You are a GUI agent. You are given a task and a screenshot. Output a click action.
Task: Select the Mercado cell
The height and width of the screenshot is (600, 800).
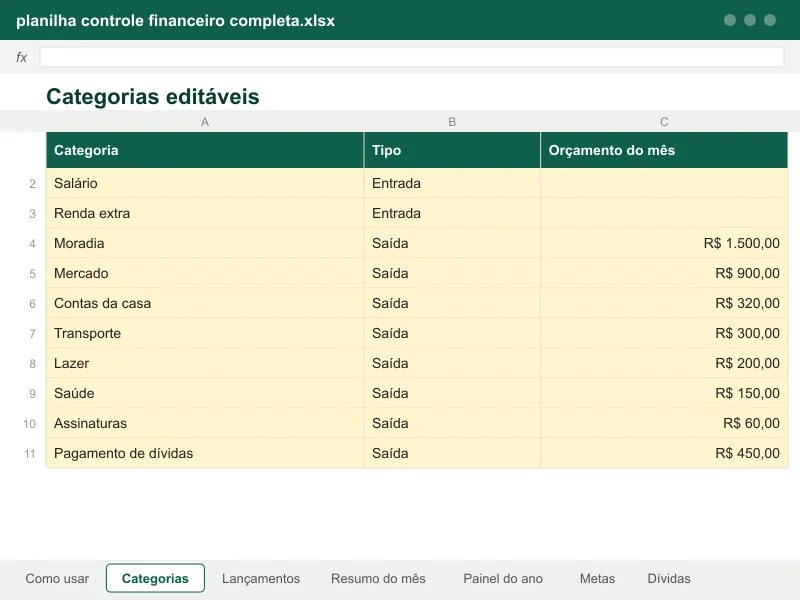205,273
